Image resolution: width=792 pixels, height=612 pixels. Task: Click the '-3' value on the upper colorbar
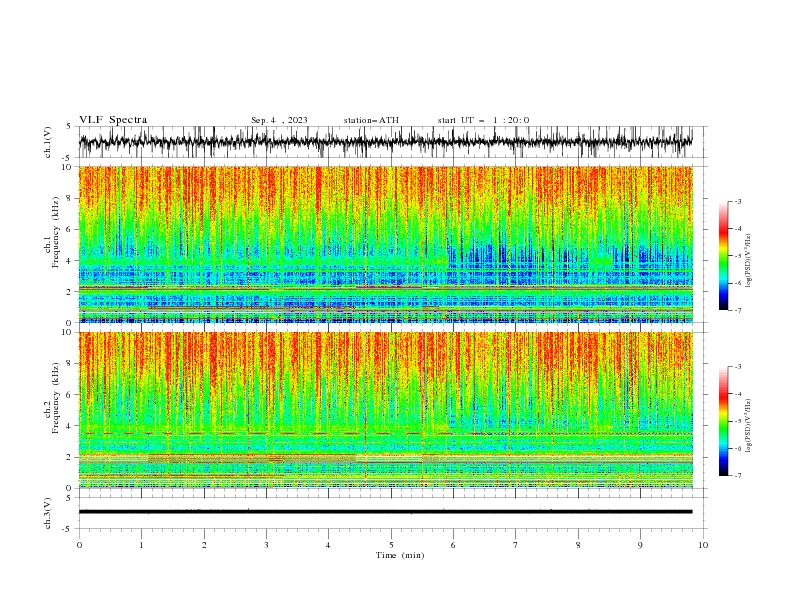coord(738,201)
